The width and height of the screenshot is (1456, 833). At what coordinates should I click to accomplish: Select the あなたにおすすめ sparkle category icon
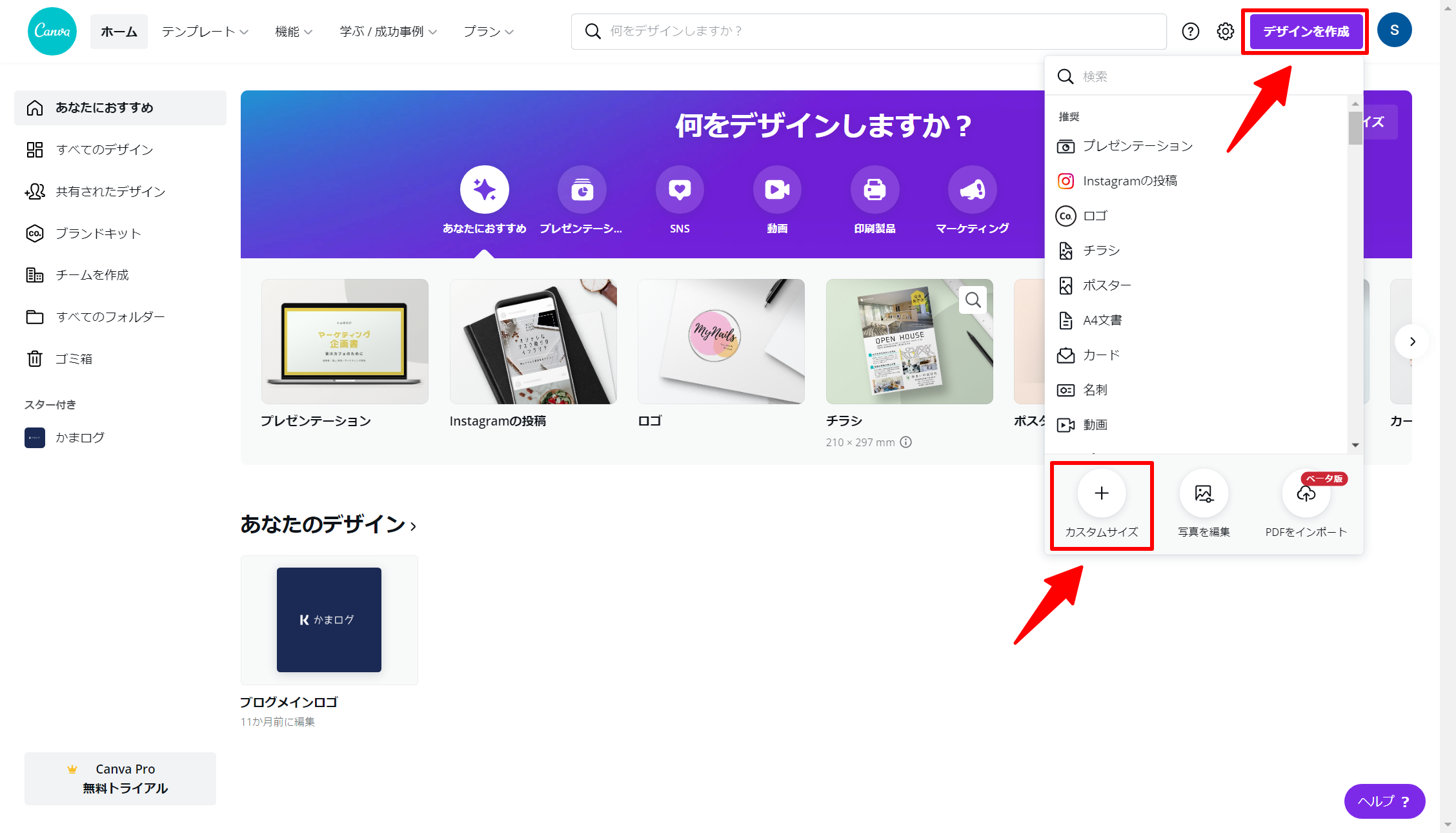tap(485, 190)
